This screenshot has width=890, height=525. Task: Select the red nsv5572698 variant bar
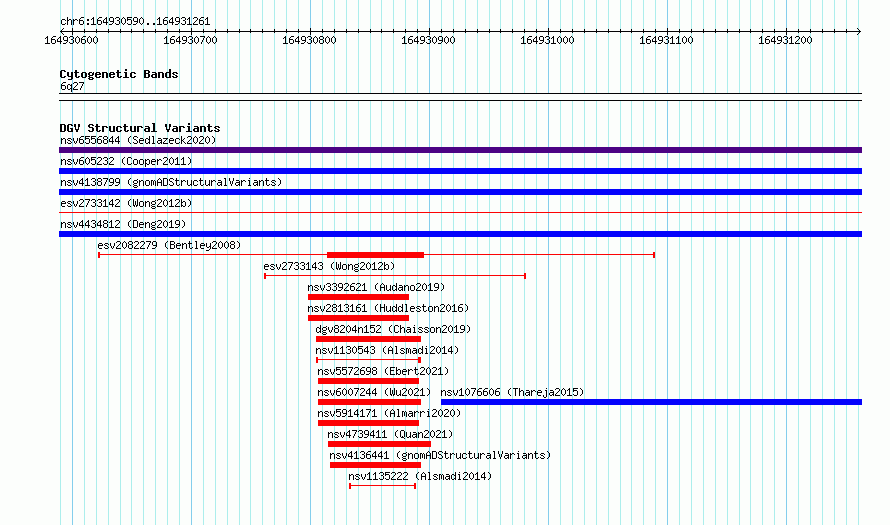tap(368, 381)
